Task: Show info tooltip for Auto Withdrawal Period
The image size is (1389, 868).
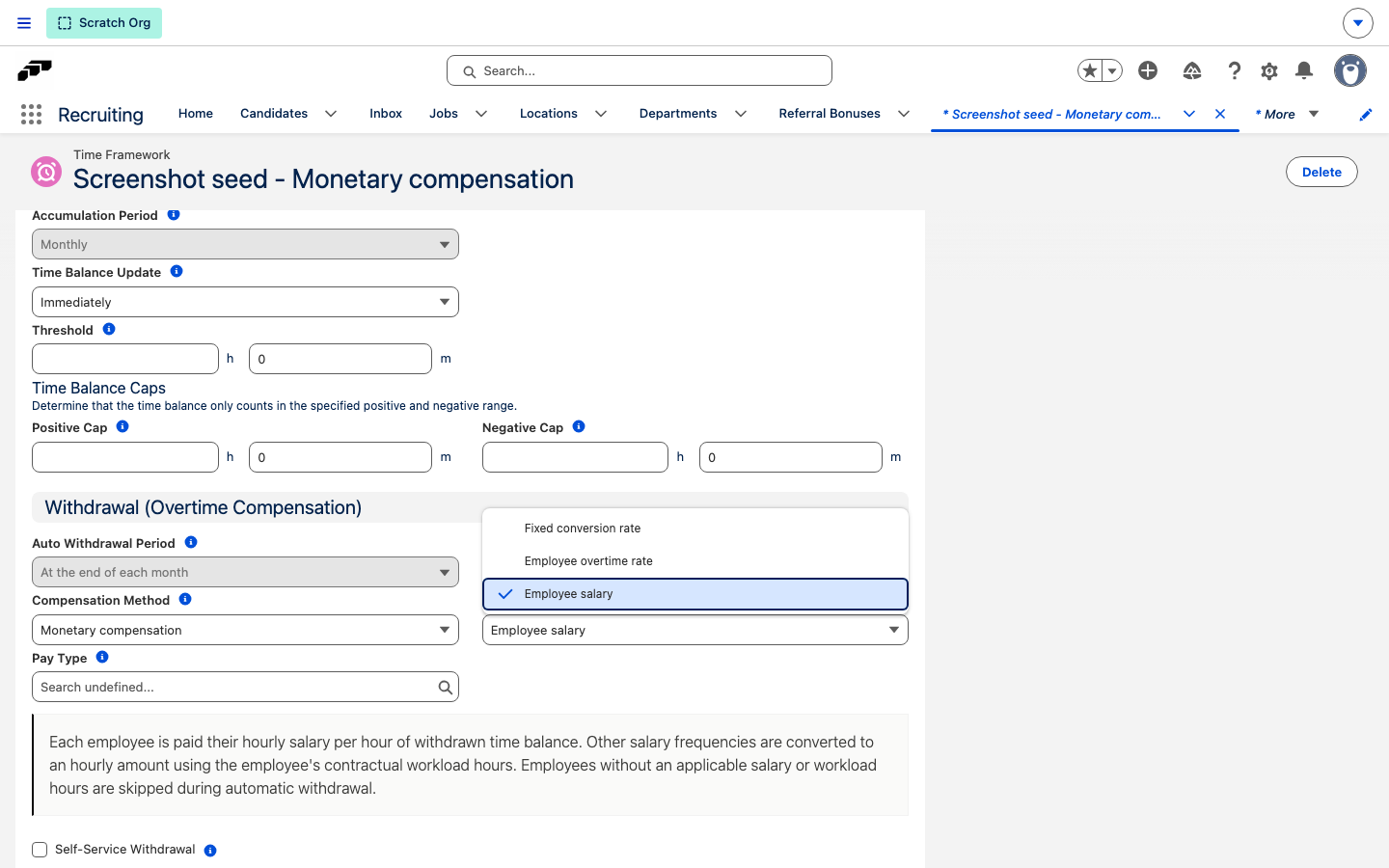Action: click(x=191, y=542)
